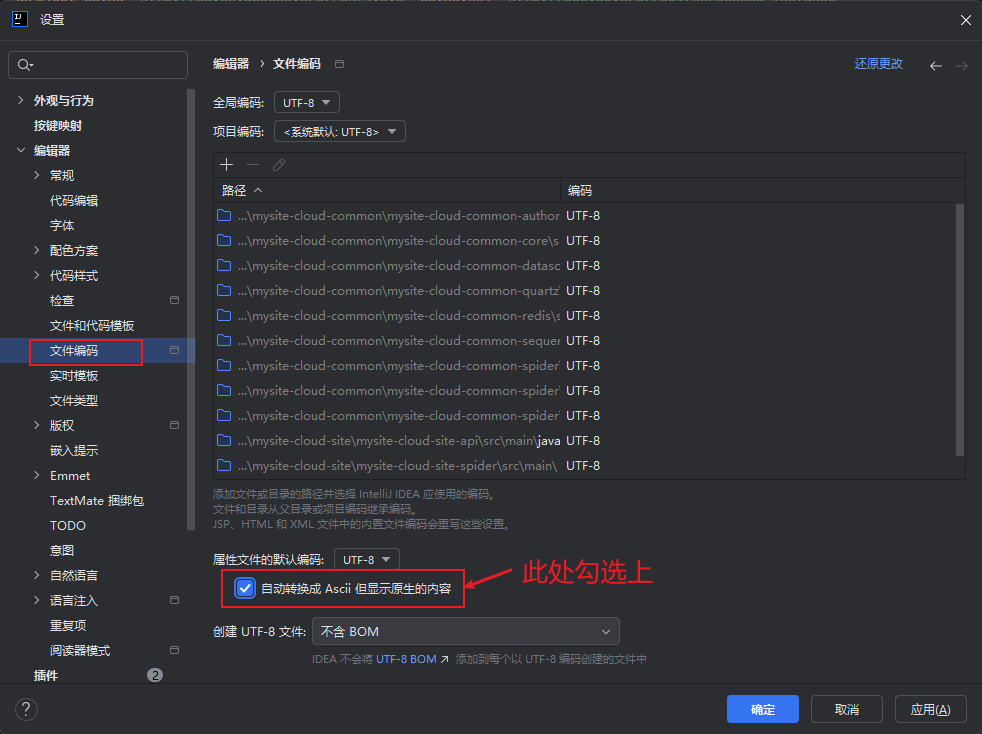Expand the 外观与行为 tree node

tap(21, 100)
